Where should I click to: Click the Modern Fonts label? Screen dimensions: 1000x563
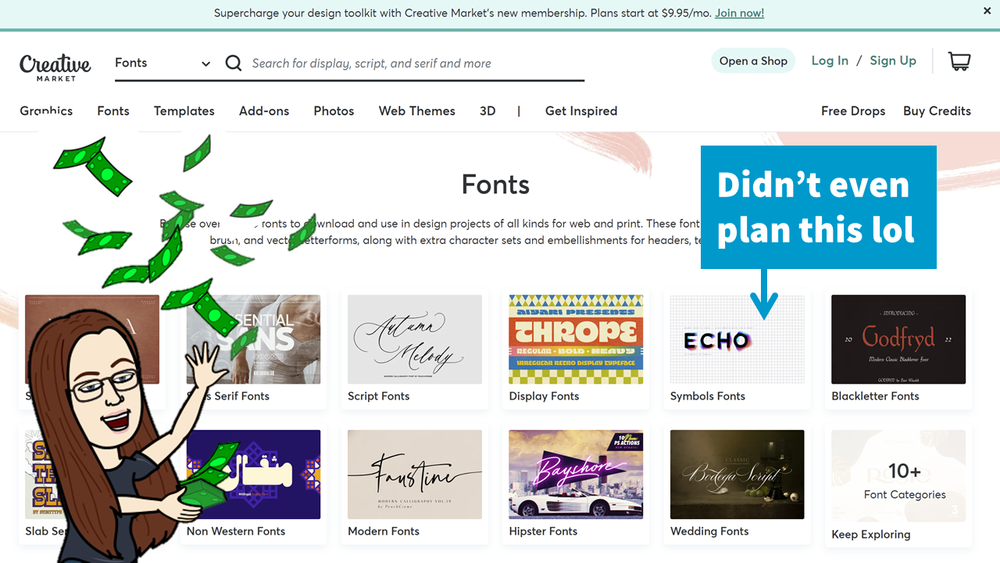[x=383, y=531]
